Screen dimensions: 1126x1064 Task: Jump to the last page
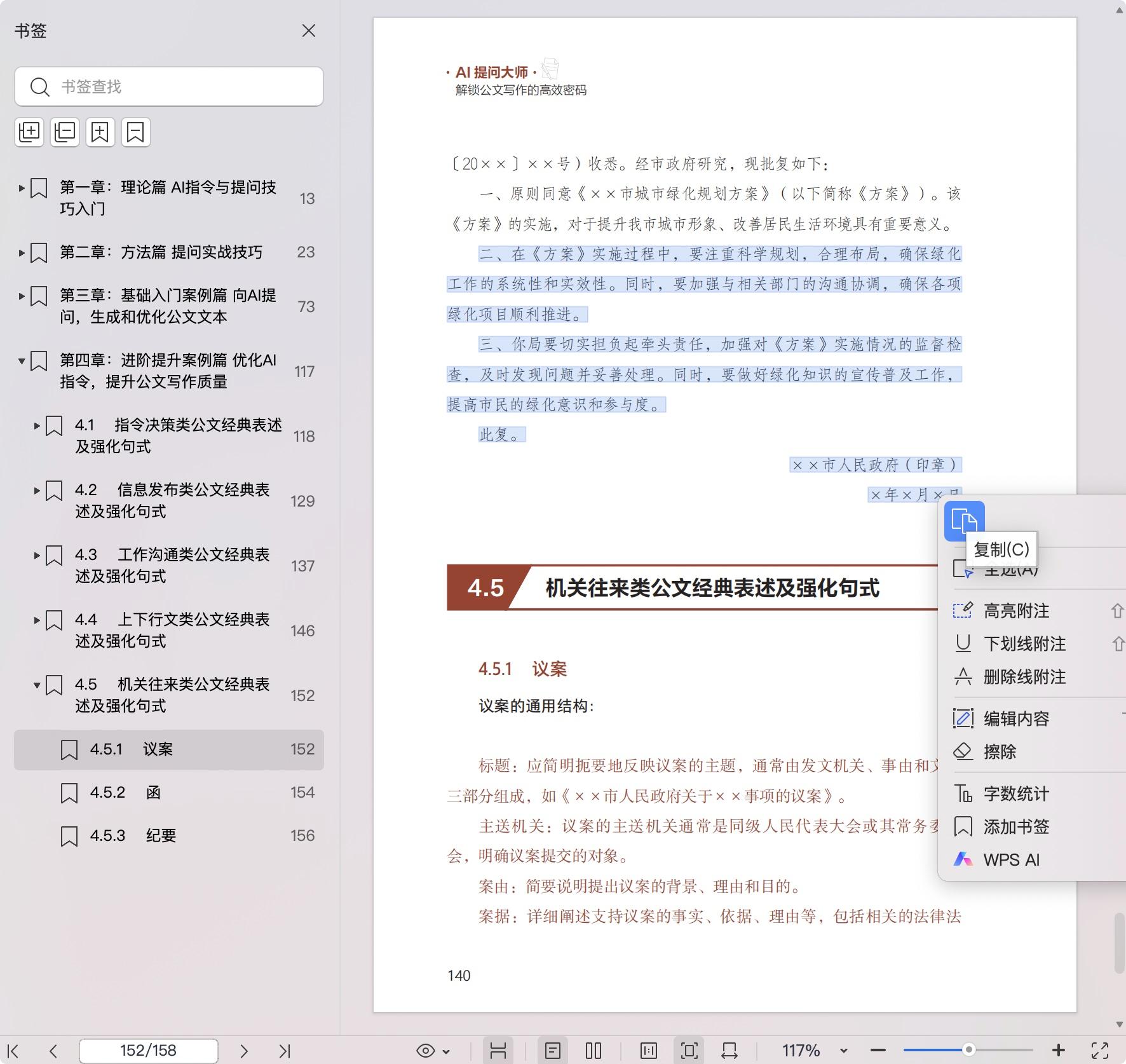pyautogui.click(x=285, y=1051)
